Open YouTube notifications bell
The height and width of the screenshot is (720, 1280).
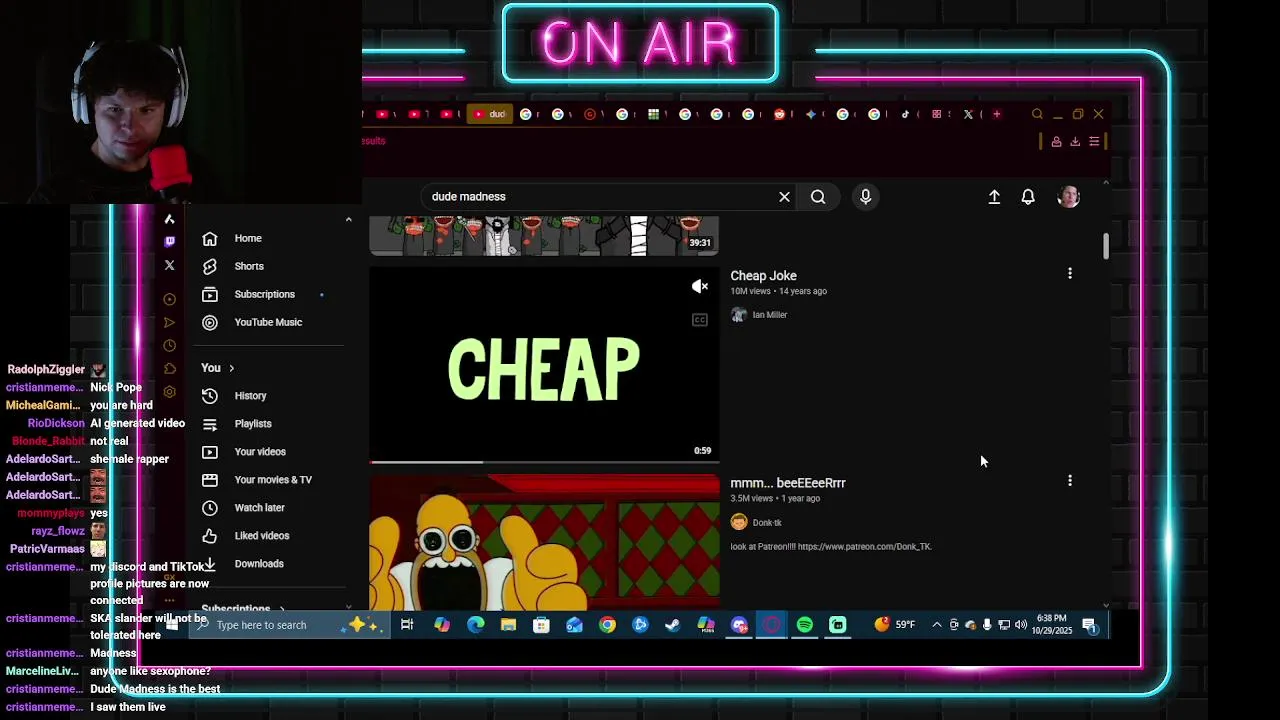coord(1028,197)
